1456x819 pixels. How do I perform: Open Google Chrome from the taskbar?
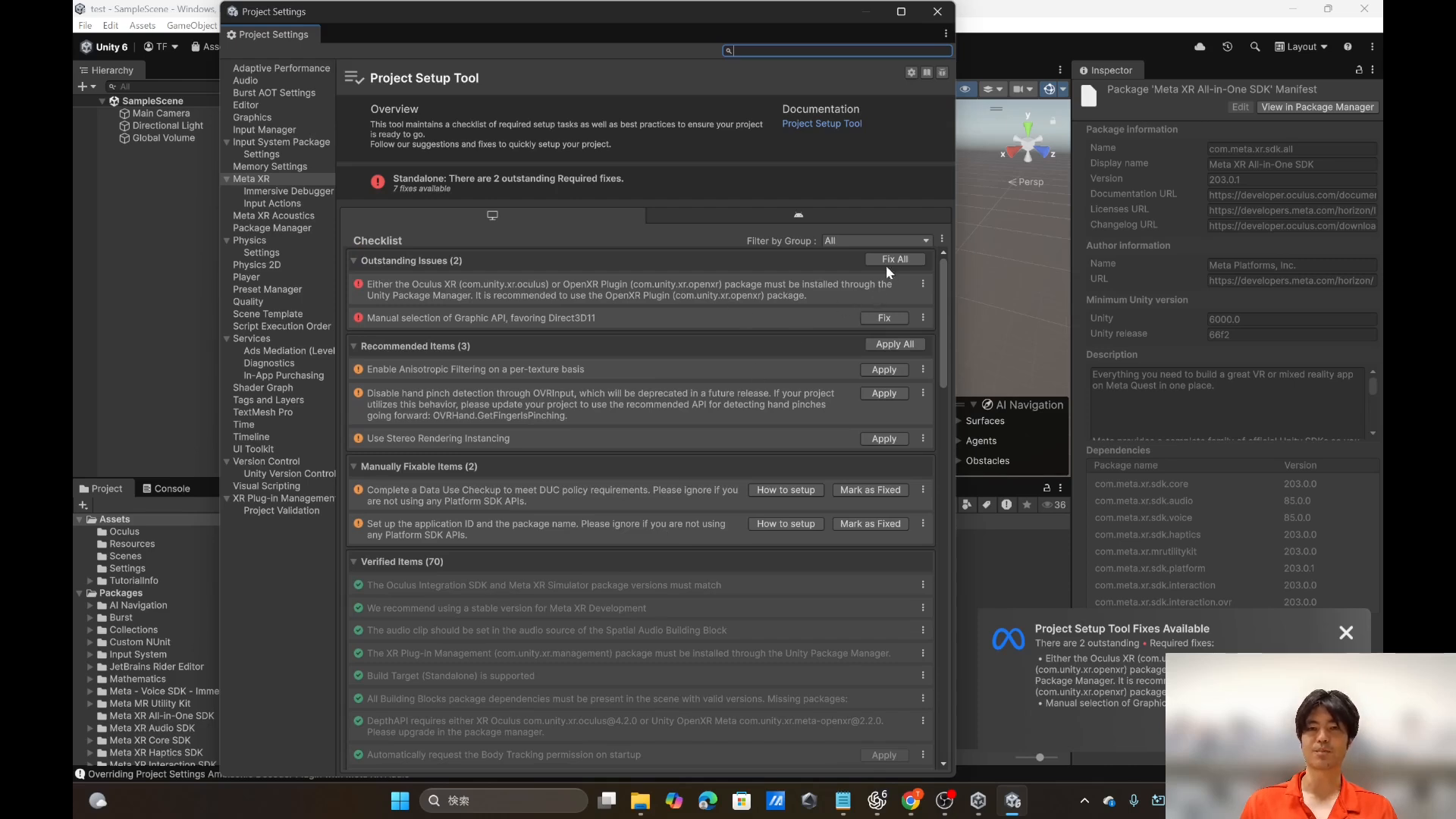(x=911, y=801)
